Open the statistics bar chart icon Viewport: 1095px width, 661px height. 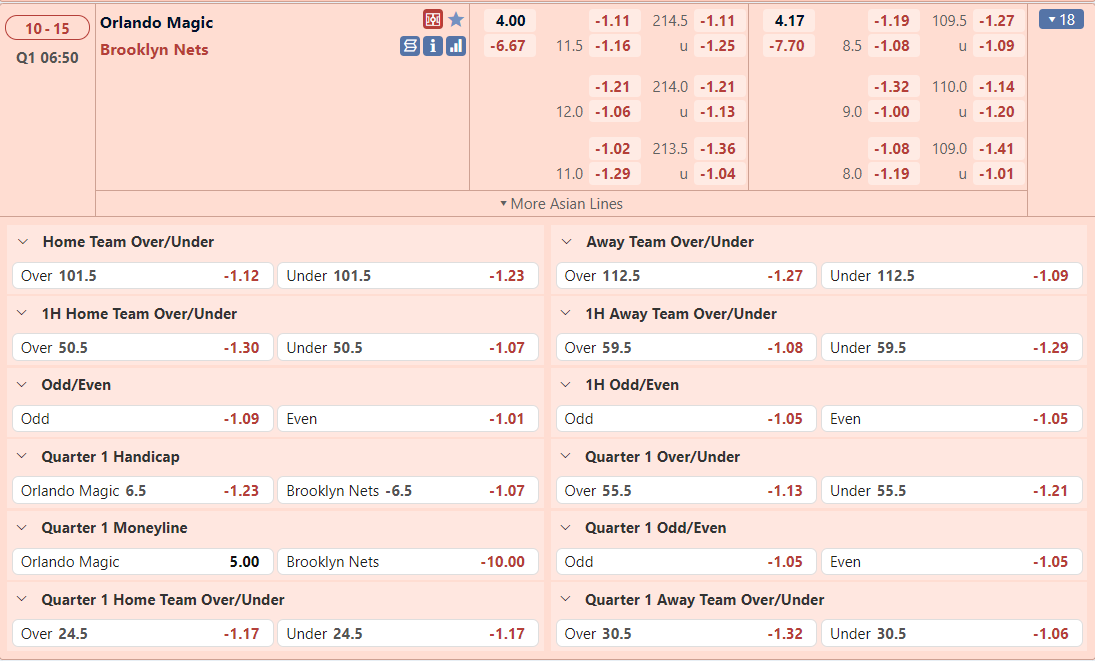click(x=456, y=46)
